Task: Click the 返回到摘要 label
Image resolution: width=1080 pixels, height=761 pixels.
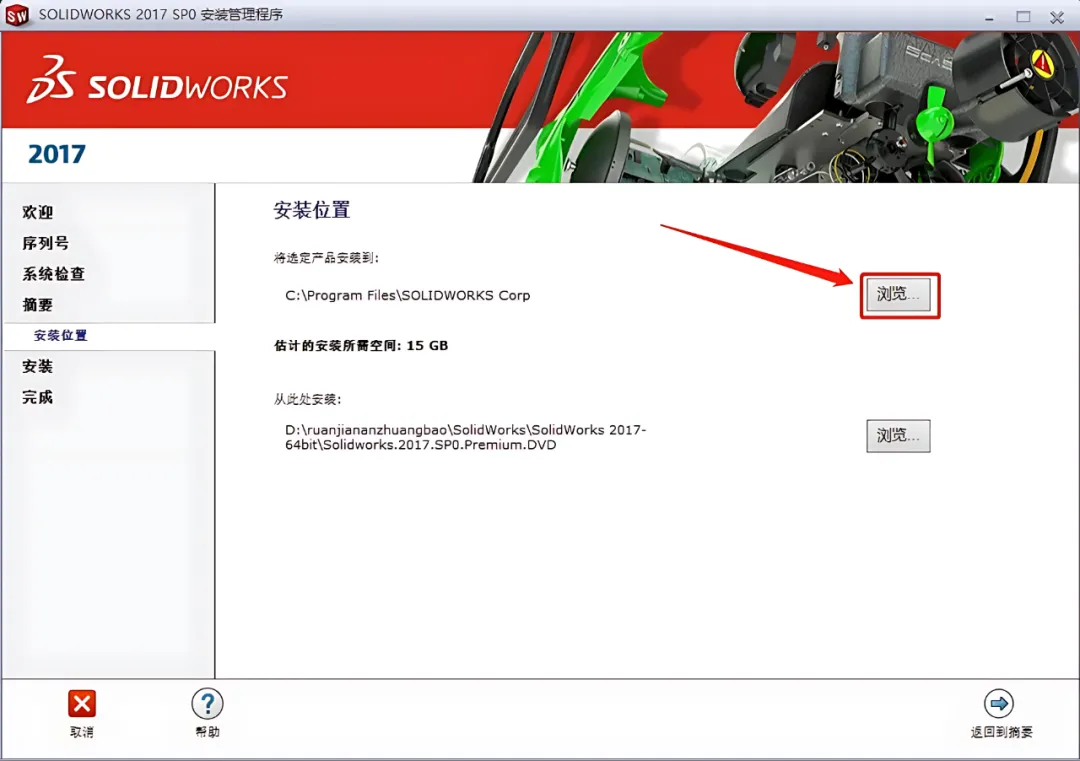Action: coord(1001,732)
